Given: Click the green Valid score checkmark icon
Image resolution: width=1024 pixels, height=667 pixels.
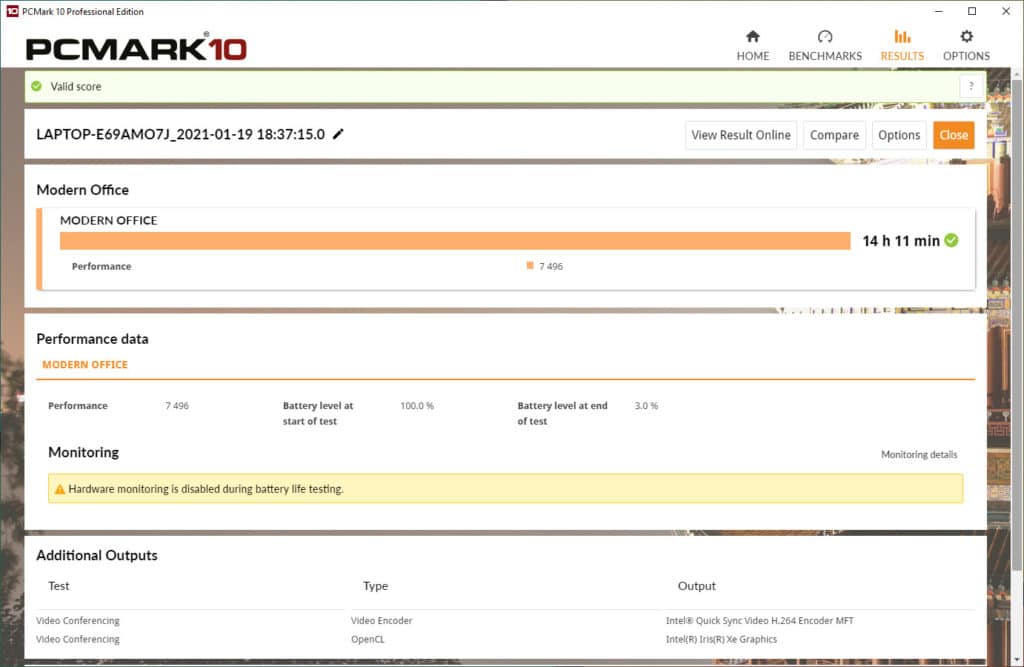Looking at the screenshot, I should pyautogui.click(x=37, y=86).
